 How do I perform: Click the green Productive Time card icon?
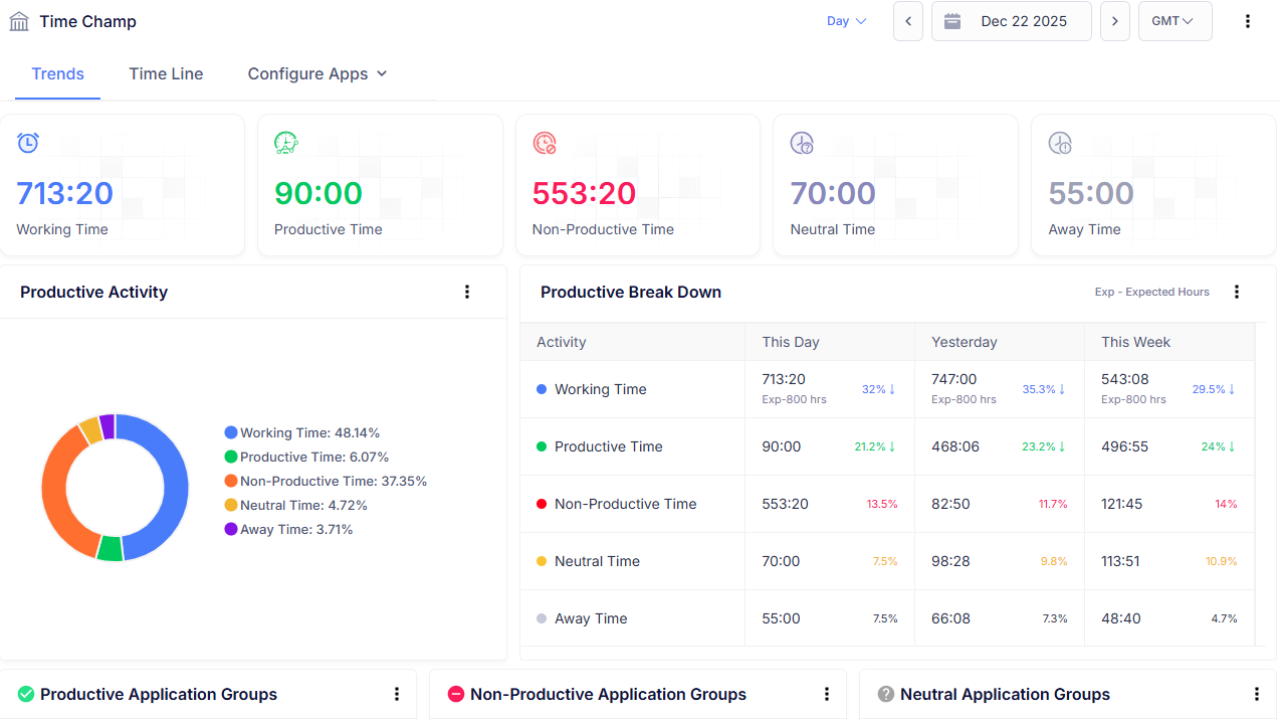[x=286, y=143]
